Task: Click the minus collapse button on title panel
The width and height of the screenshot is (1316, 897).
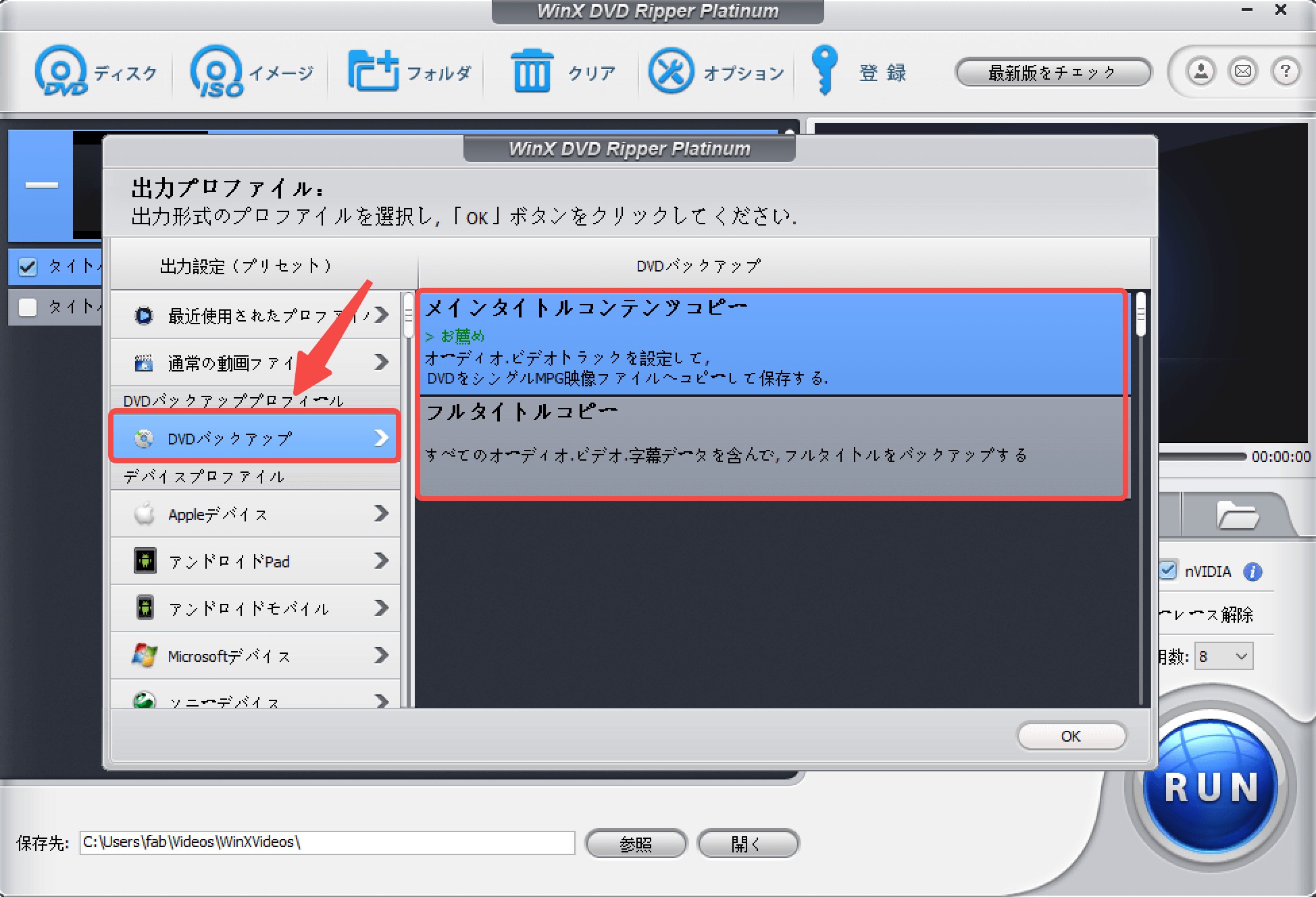Action: point(41,185)
